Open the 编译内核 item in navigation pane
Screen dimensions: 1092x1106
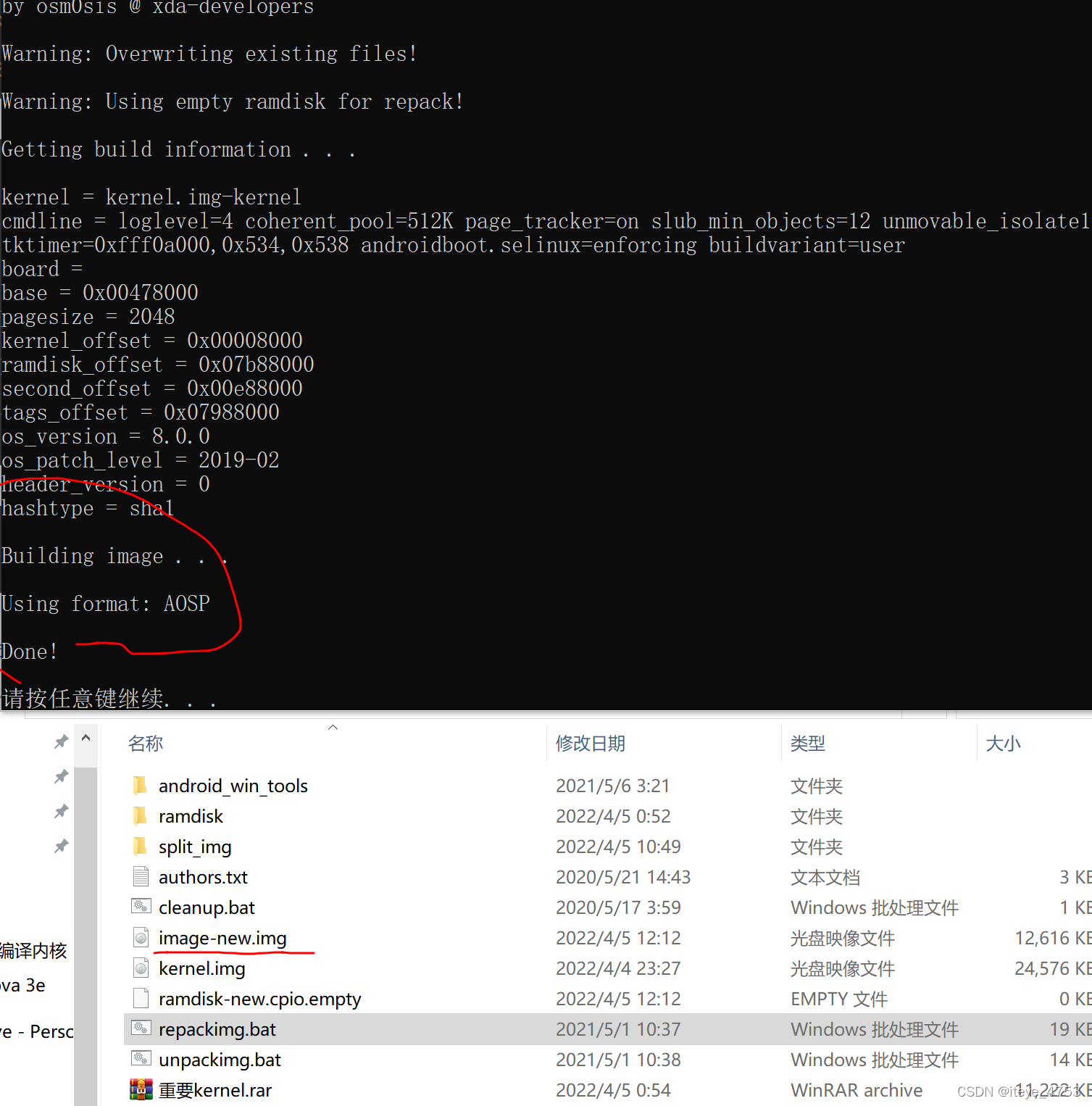coord(33,950)
